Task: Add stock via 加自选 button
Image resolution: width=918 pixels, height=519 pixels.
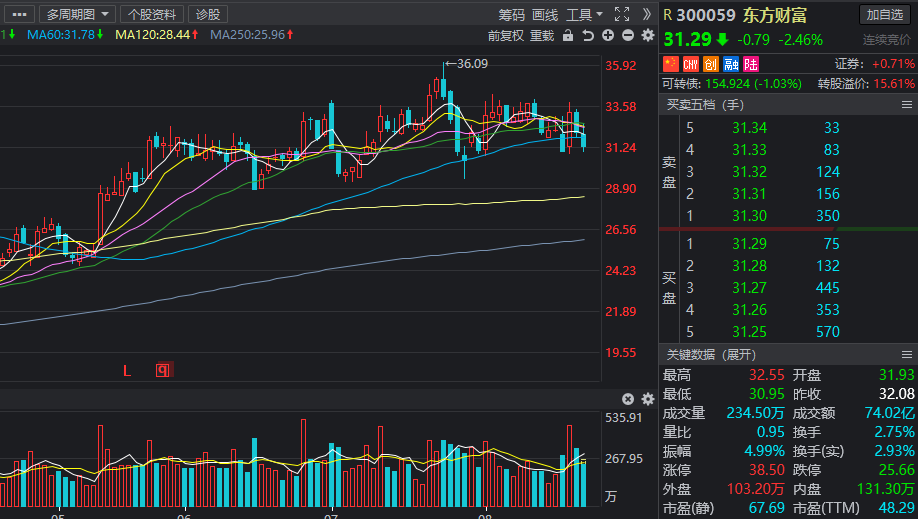Action: click(x=885, y=15)
